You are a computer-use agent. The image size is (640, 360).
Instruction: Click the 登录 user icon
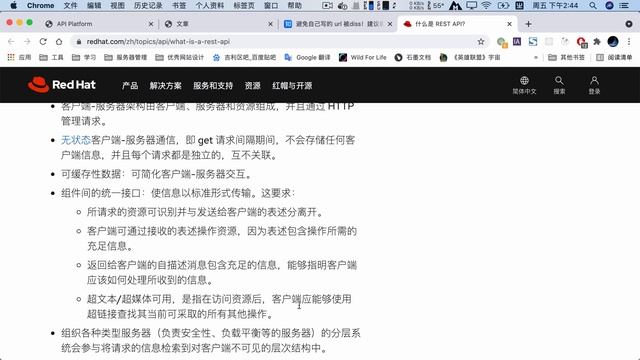point(594,85)
